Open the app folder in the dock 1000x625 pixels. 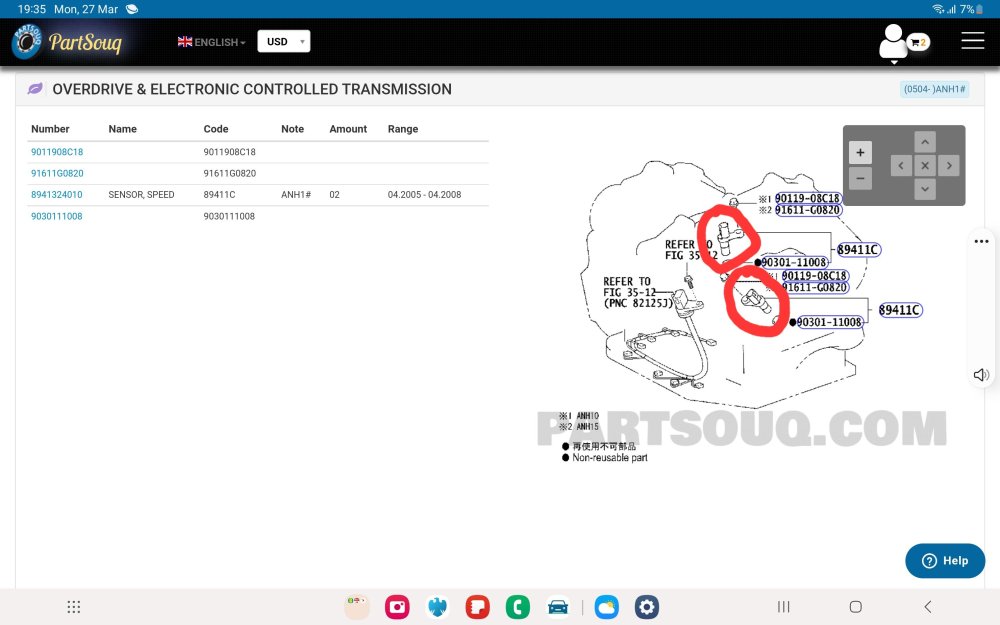click(x=357, y=607)
